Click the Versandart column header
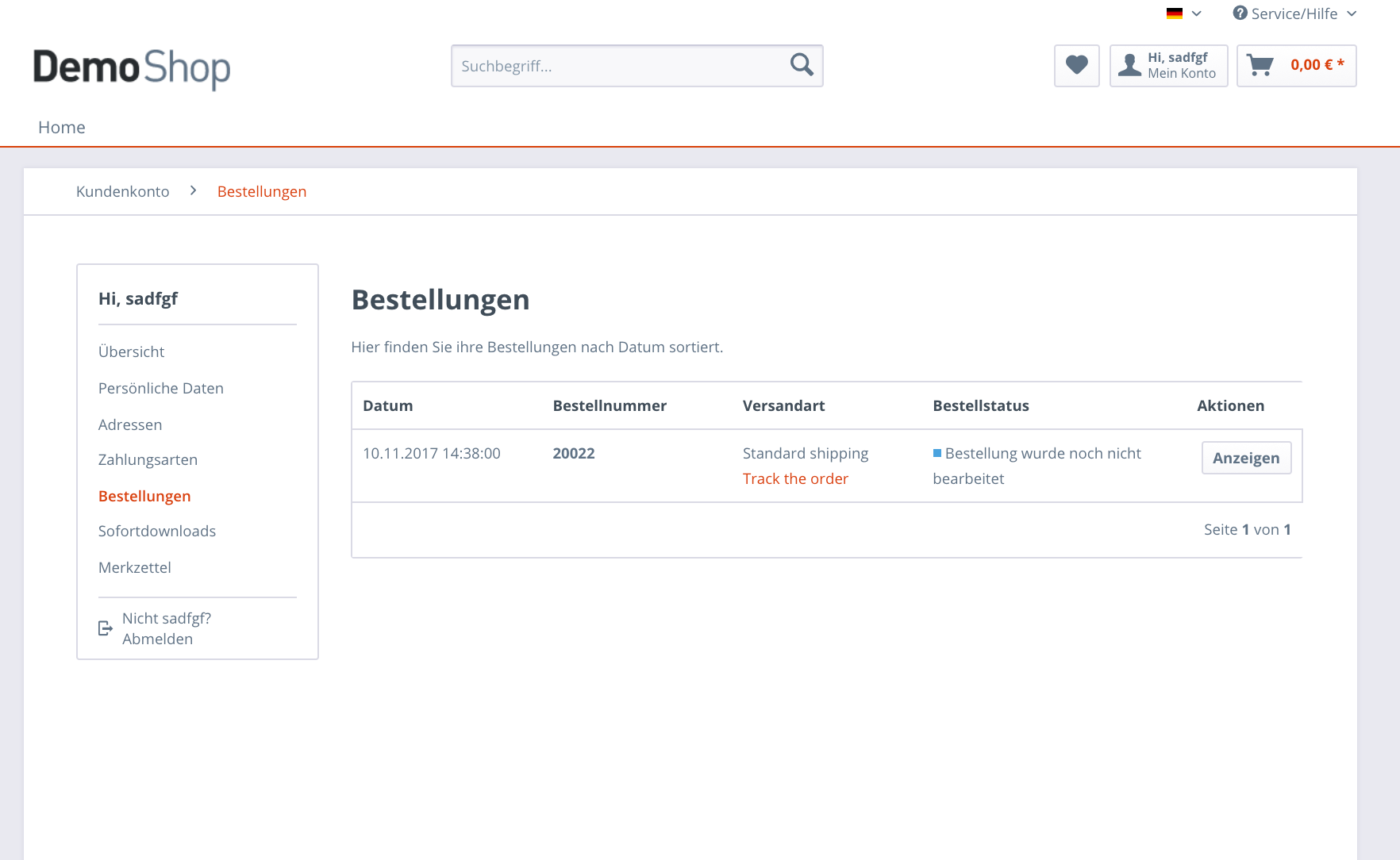Screen dimensions: 1400x860 [x=784, y=405]
